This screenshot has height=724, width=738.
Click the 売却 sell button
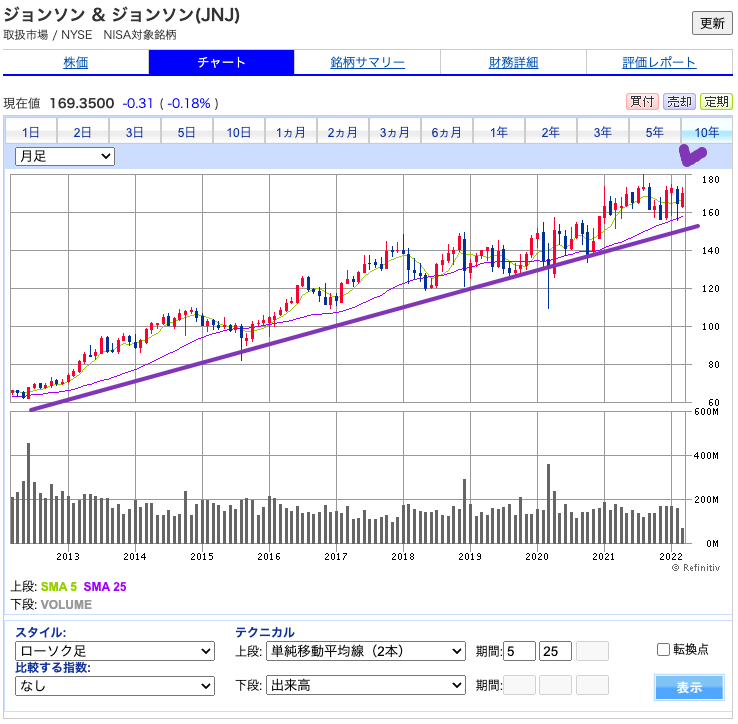click(679, 101)
